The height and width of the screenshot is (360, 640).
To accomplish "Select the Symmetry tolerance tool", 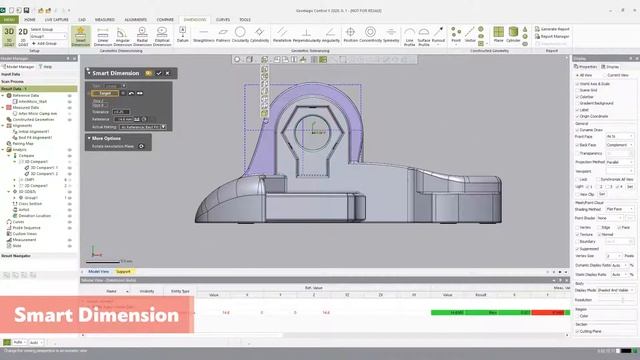I will point(391,35).
